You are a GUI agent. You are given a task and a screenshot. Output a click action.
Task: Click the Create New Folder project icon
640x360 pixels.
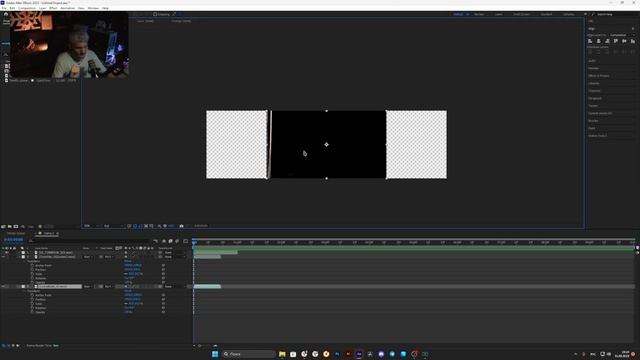point(9,226)
